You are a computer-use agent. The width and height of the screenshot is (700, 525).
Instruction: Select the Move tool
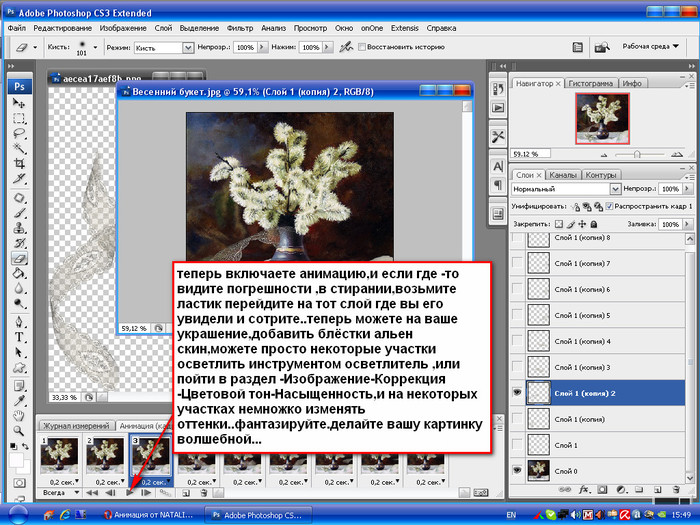(x=19, y=103)
